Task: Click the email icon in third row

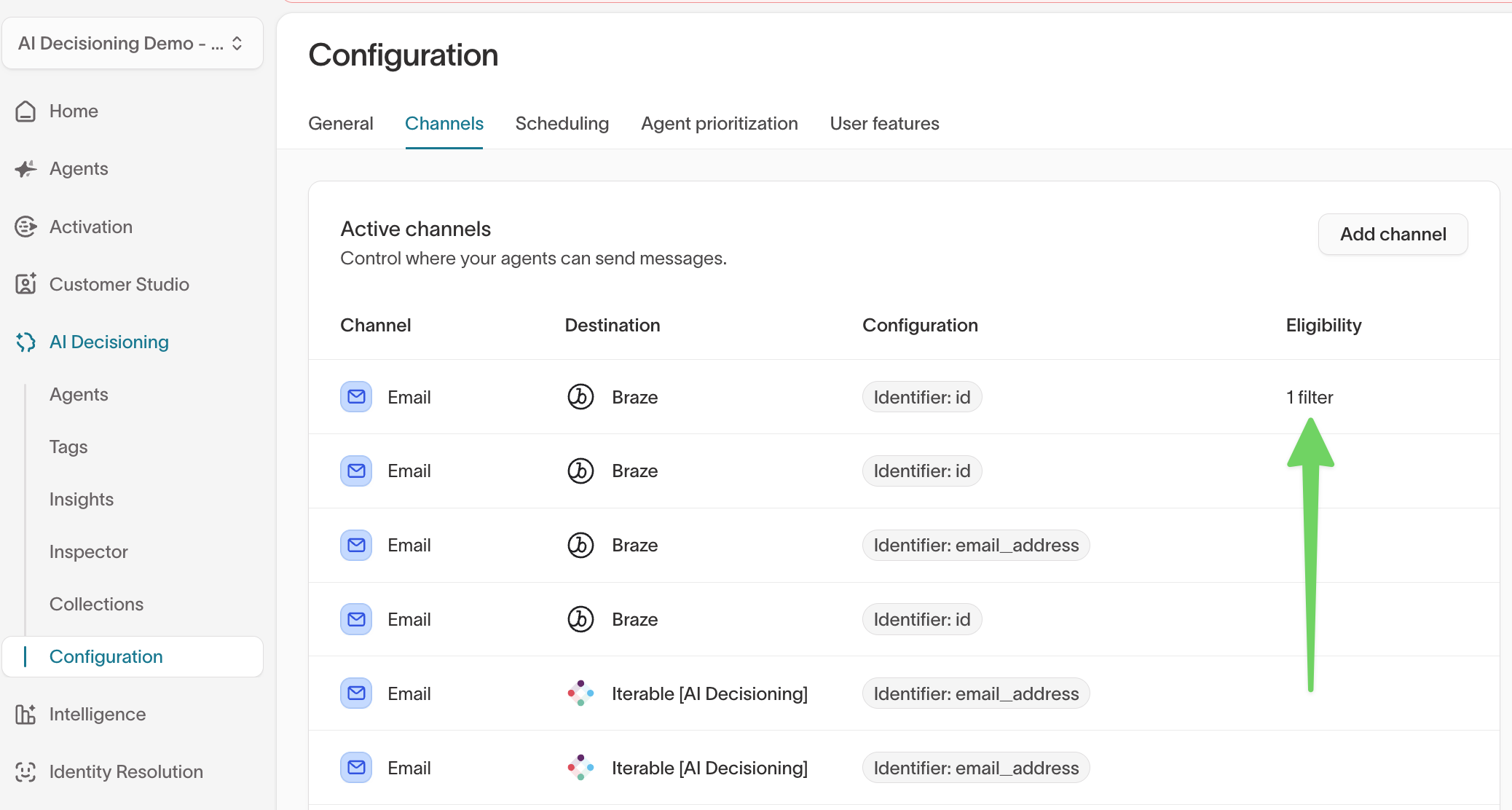Action: [x=356, y=545]
